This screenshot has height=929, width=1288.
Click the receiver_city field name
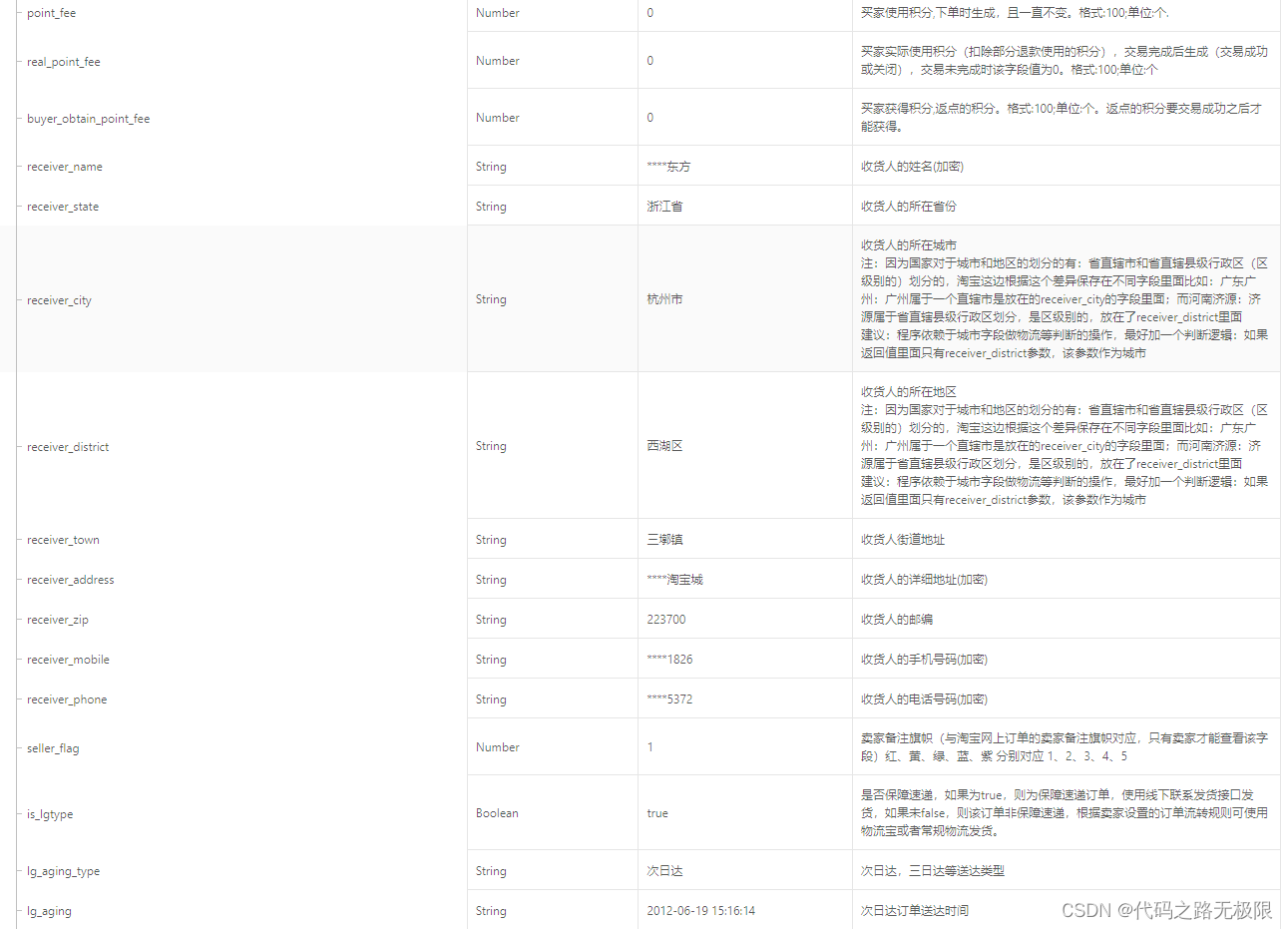pos(59,300)
